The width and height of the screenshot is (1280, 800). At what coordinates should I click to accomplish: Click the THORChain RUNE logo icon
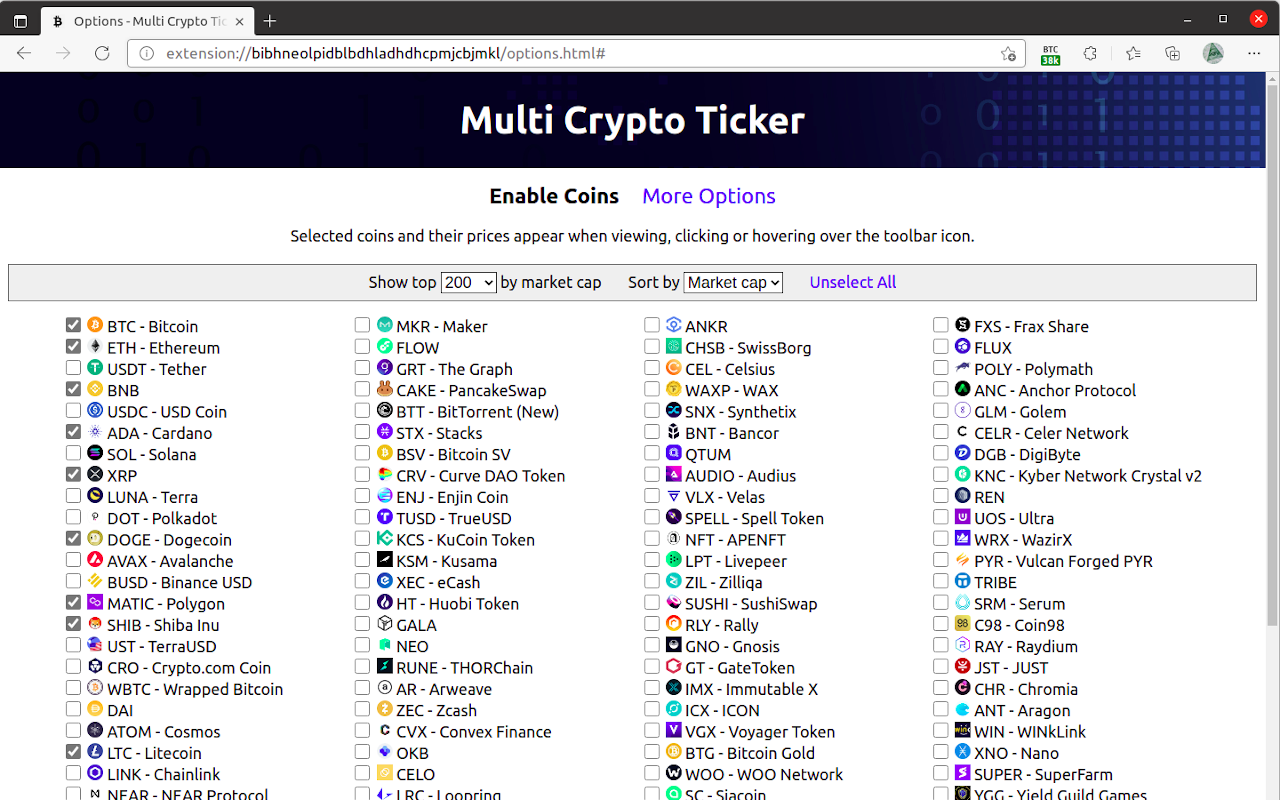[x=384, y=667]
